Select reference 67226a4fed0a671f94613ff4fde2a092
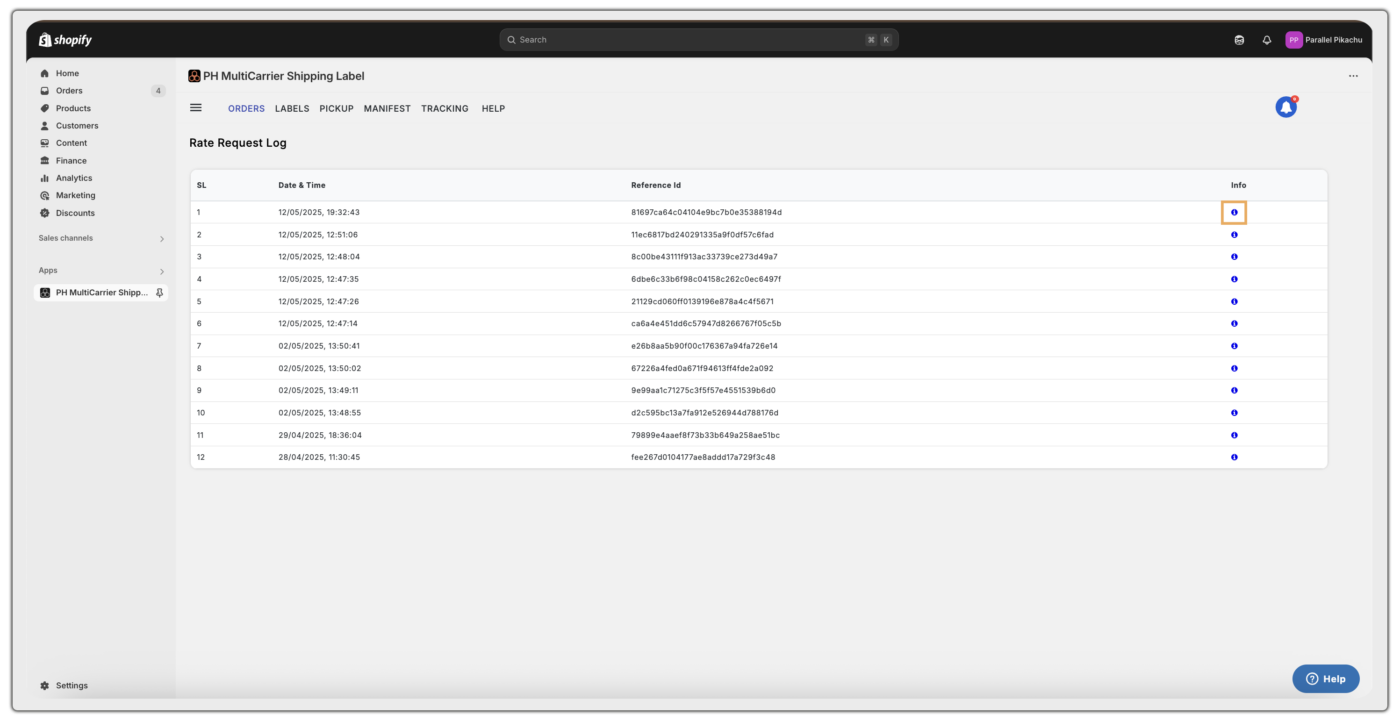The image size is (1400, 722). [702, 368]
